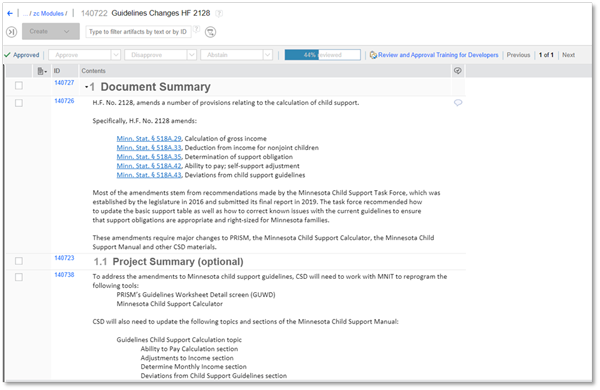Click the Approve button
600x390 pixels.
coord(80,55)
